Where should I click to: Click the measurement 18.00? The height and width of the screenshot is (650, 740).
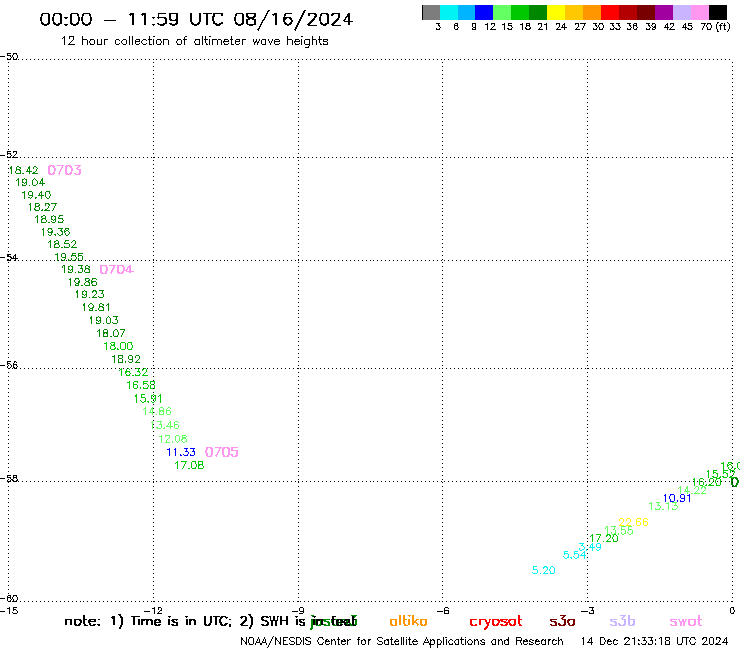point(118,346)
